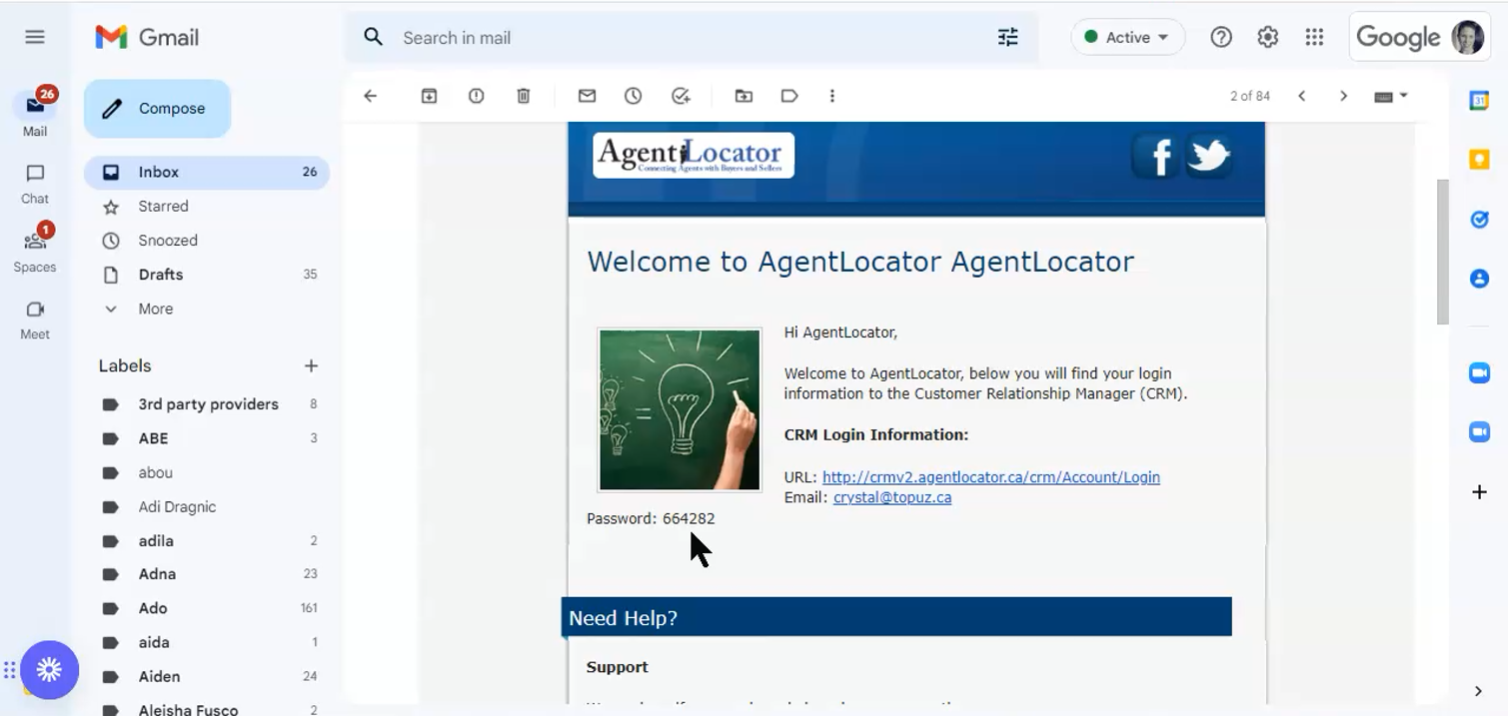Mark the email as unread
The width and height of the screenshot is (1508, 716).
(x=587, y=96)
